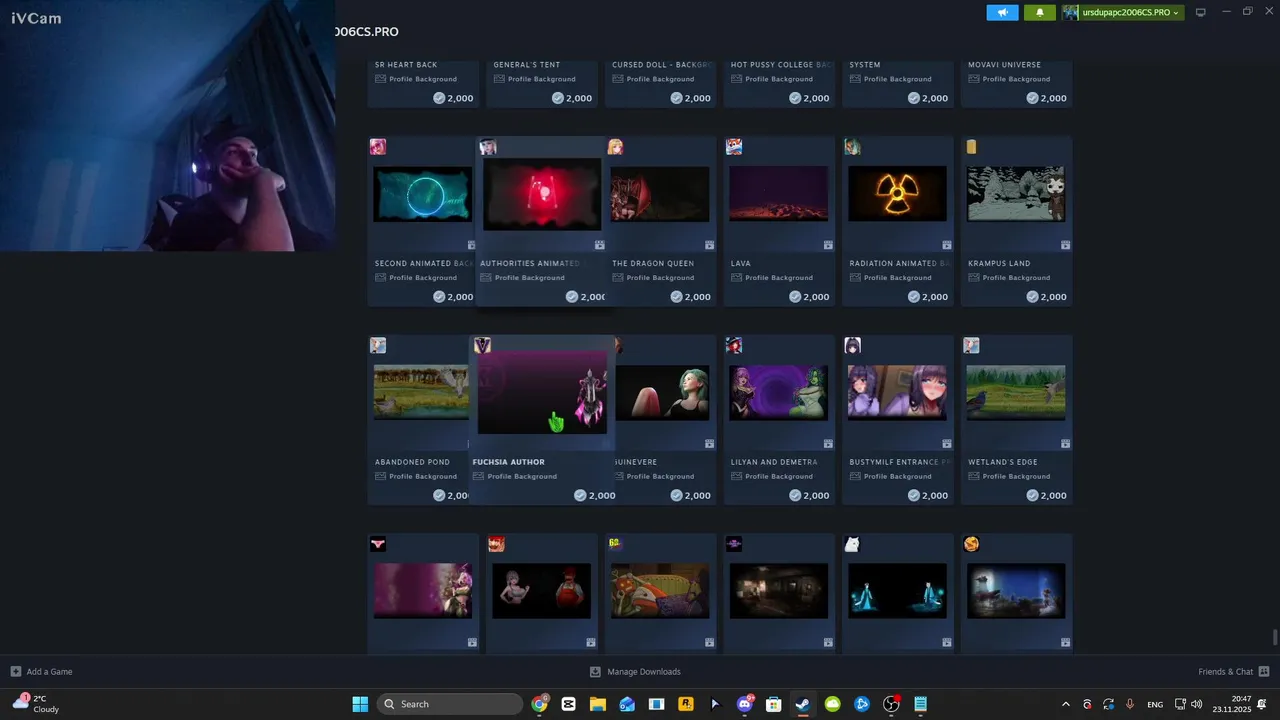Click the game icon on The Dragon Queen card

pos(615,147)
